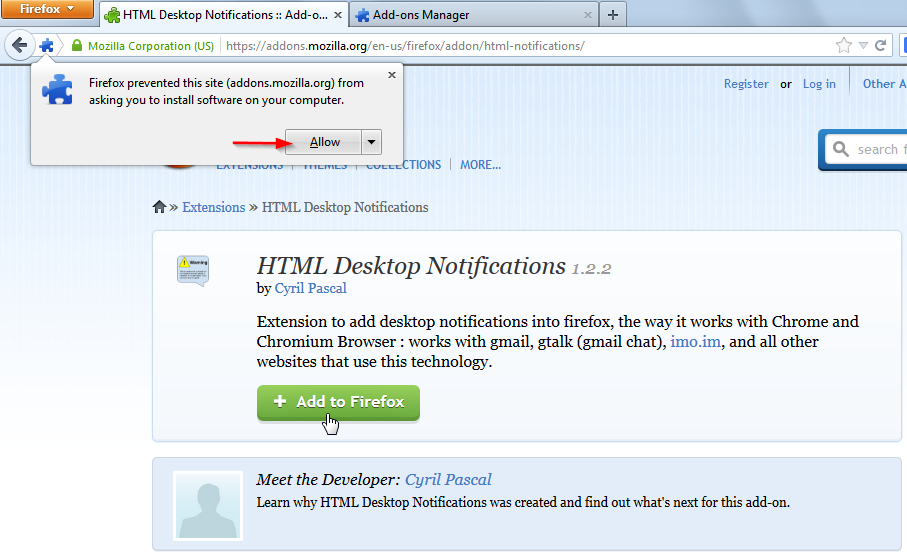
Task: Click the version number 1.2.2
Action: tap(591, 269)
